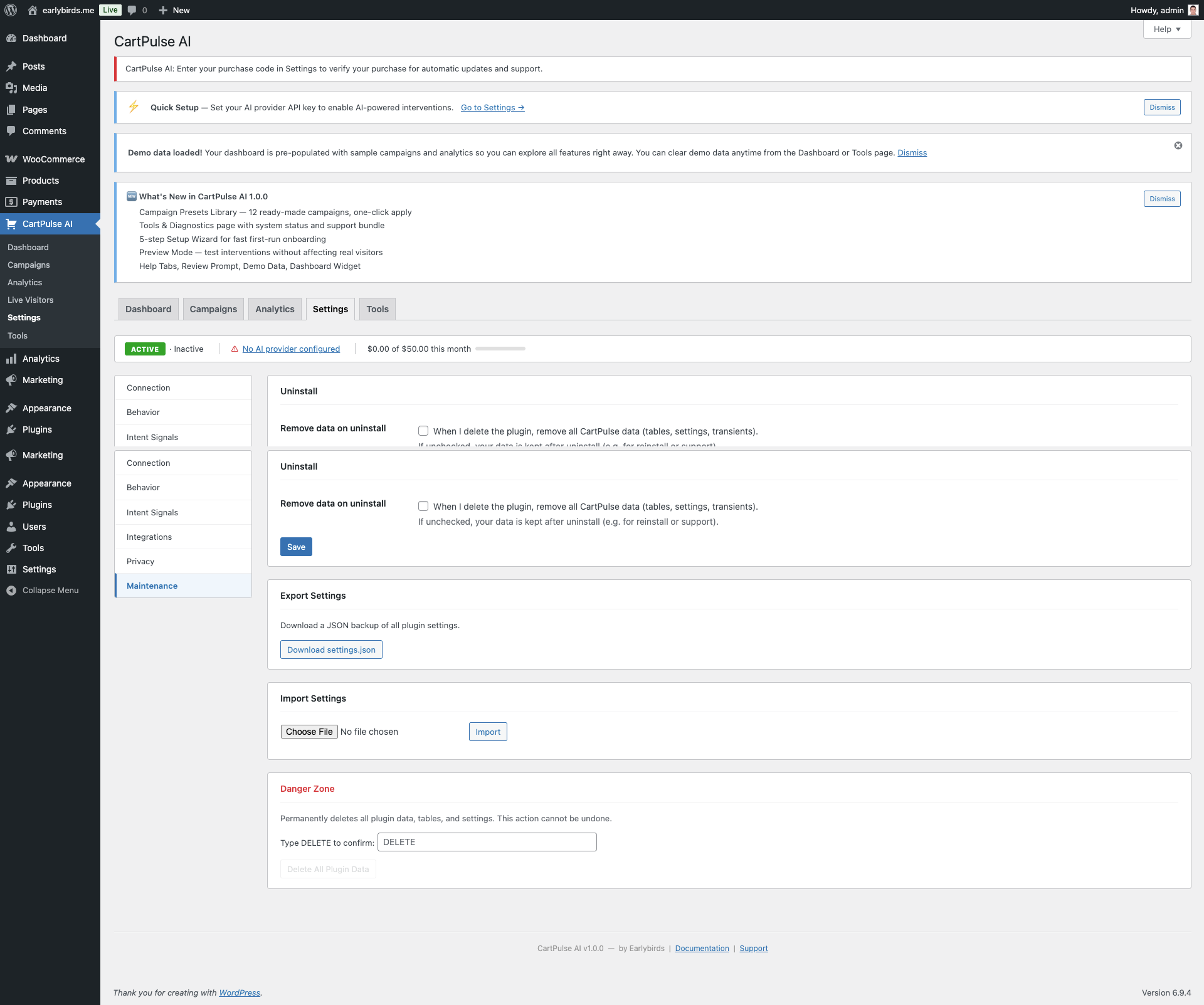Open the Privacy settings section
Image resolution: width=1204 pixels, height=1005 pixels.
pyautogui.click(x=140, y=562)
